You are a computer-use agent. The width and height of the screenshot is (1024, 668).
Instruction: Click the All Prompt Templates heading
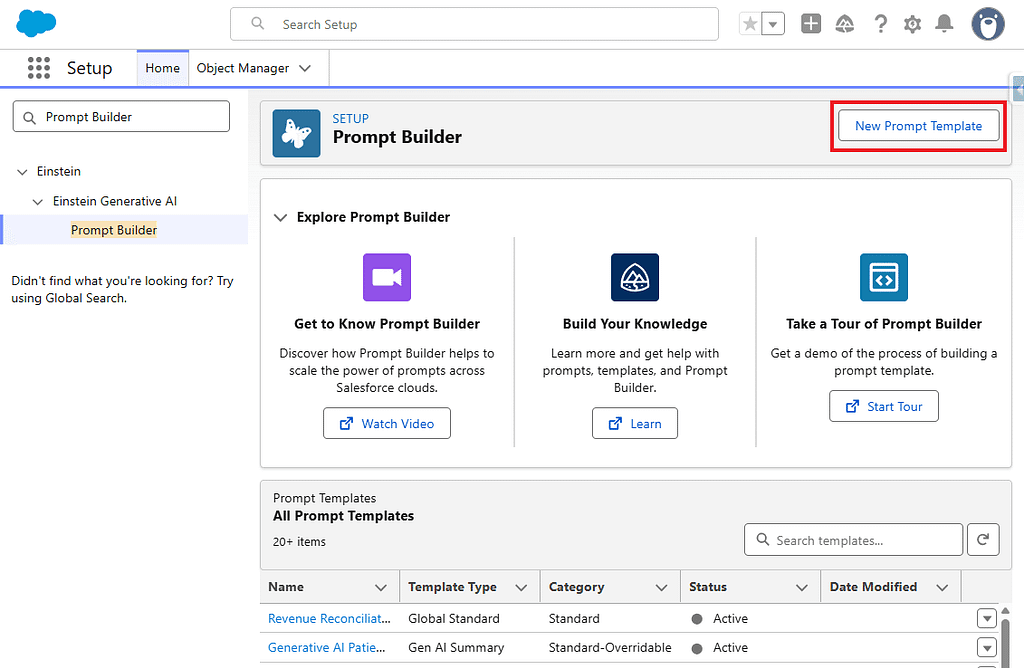[344, 516]
